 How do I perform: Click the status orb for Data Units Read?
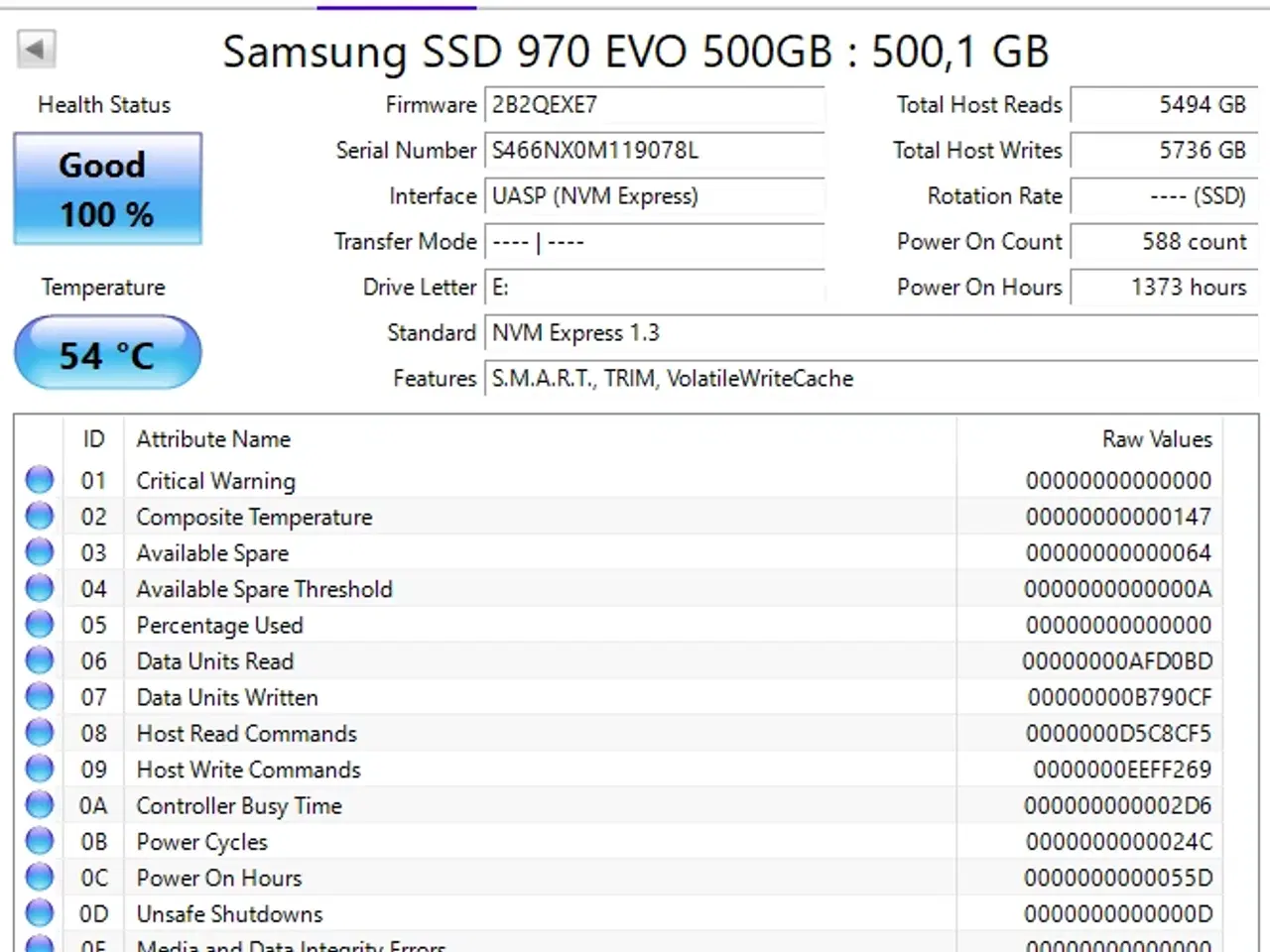click(40, 660)
